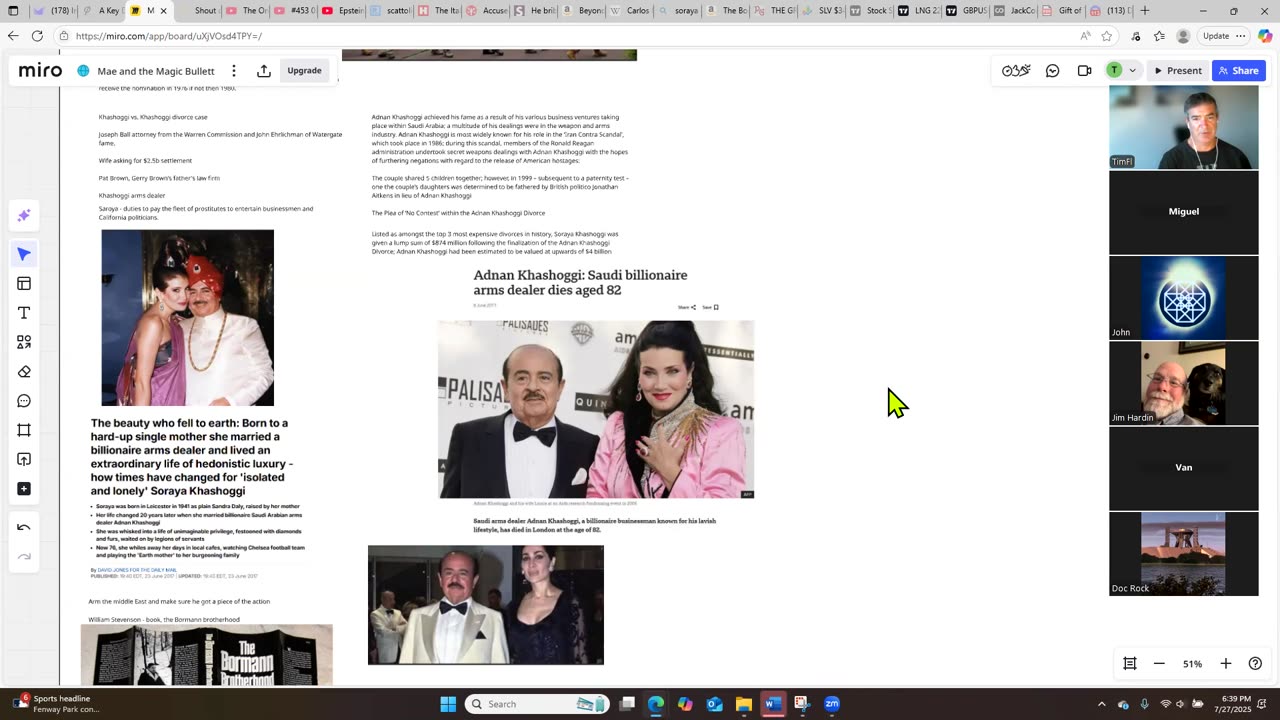Click the blue Share button

click(x=1239, y=70)
